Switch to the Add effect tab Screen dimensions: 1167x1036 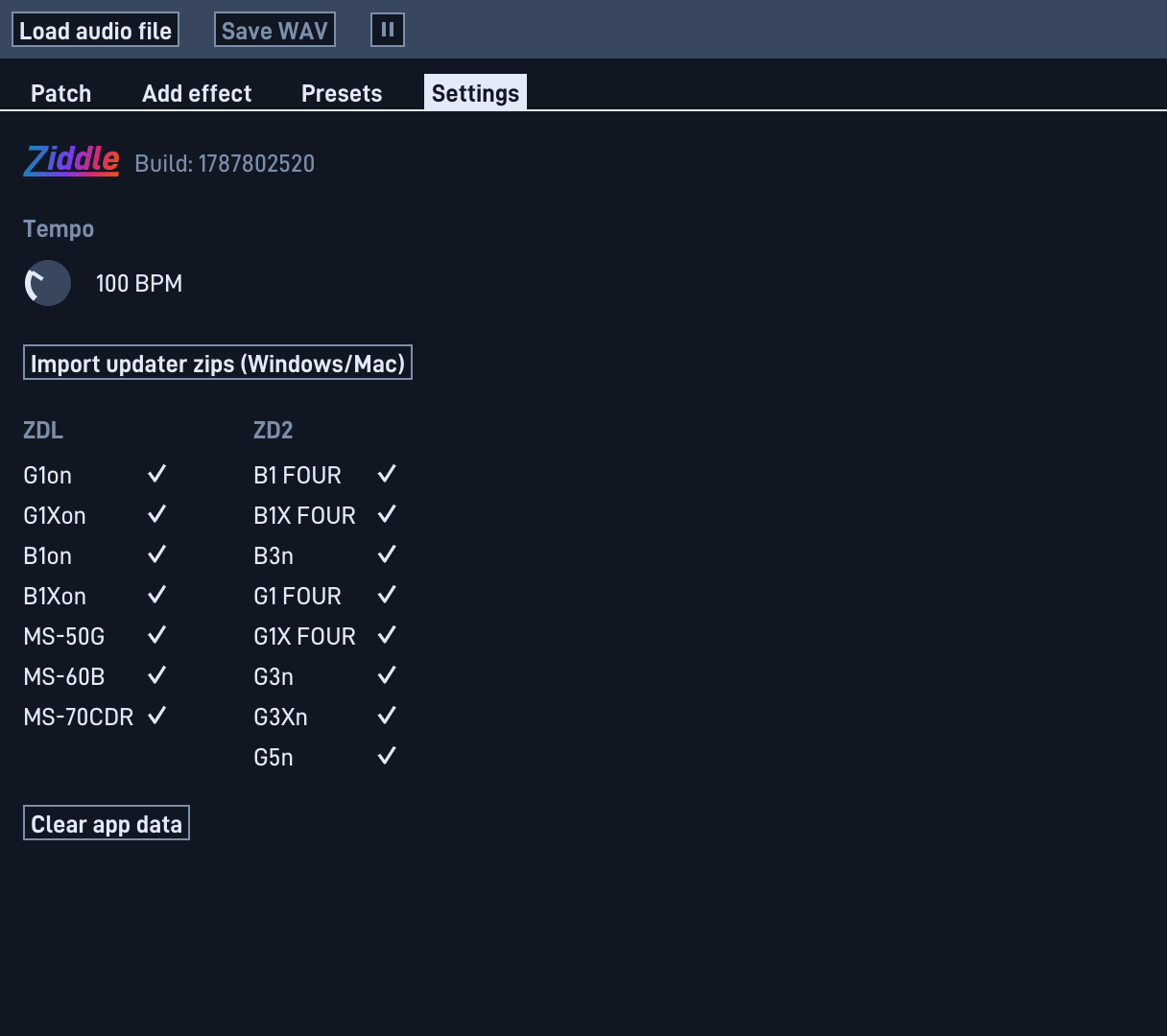point(197,93)
